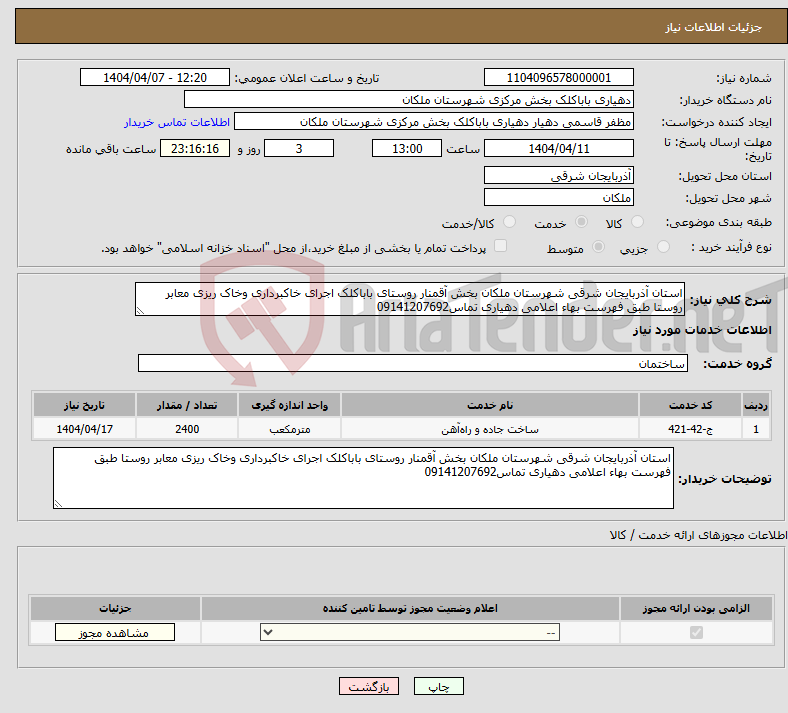
Task: Click the نام دستگاه خریدار field
Action: tap(409, 99)
